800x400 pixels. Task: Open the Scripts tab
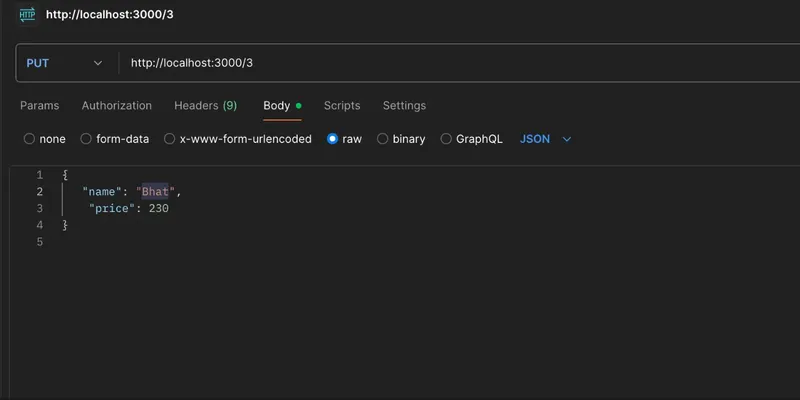point(342,106)
